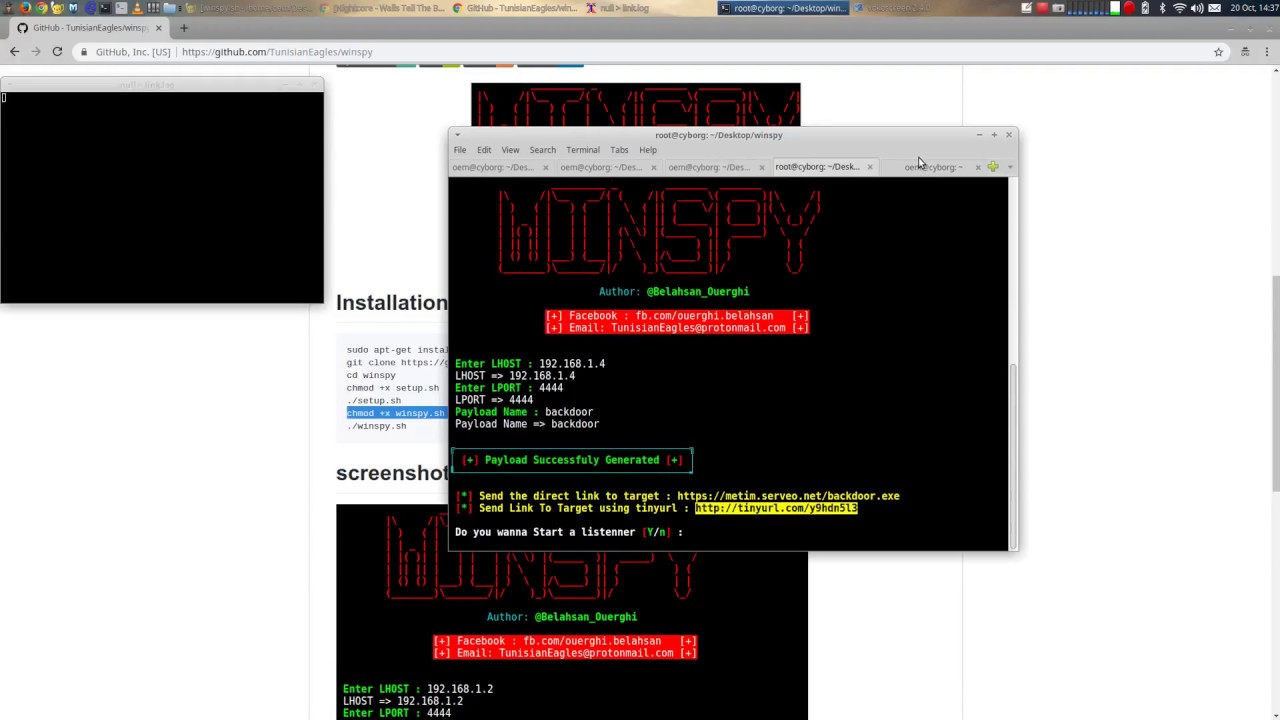Bookmark this page with the star icon

click(x=1218, y=52)
